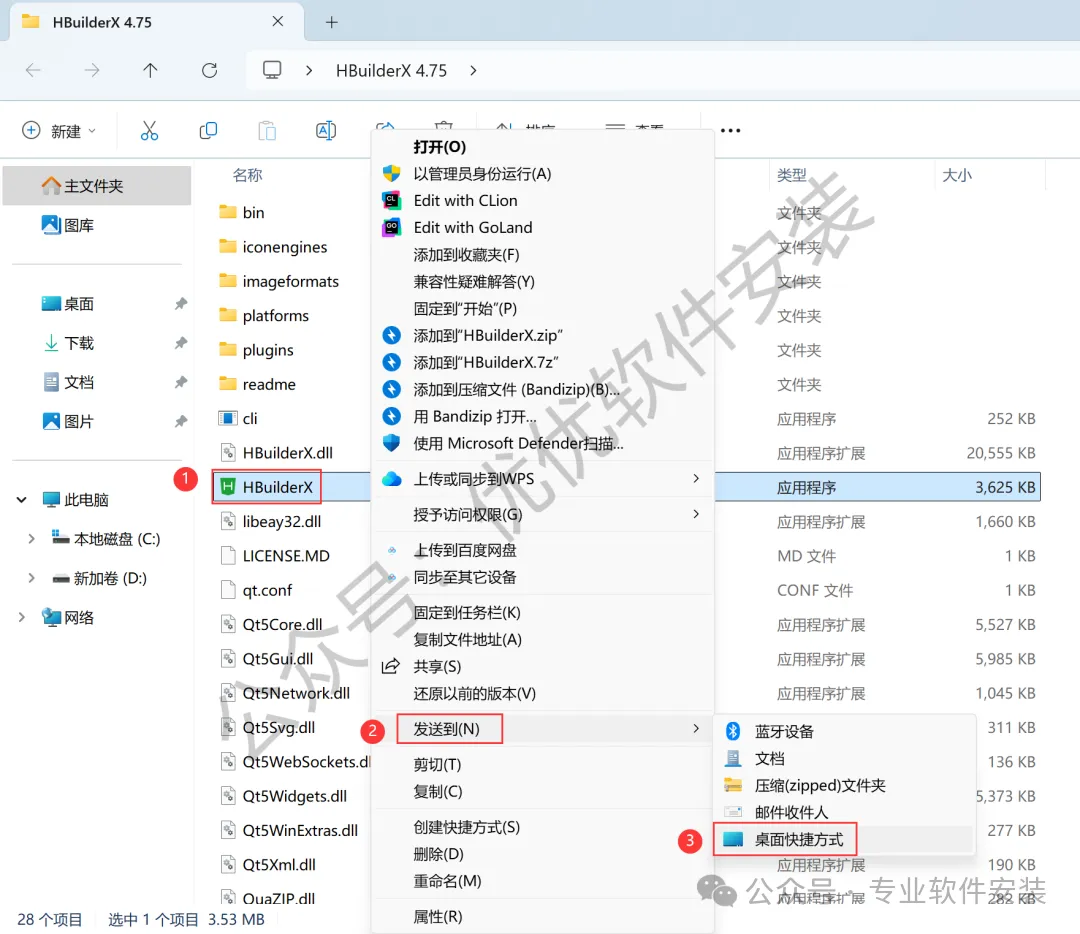
Task: Click the GoLand icon in context menu
Action: pos(391,227)
